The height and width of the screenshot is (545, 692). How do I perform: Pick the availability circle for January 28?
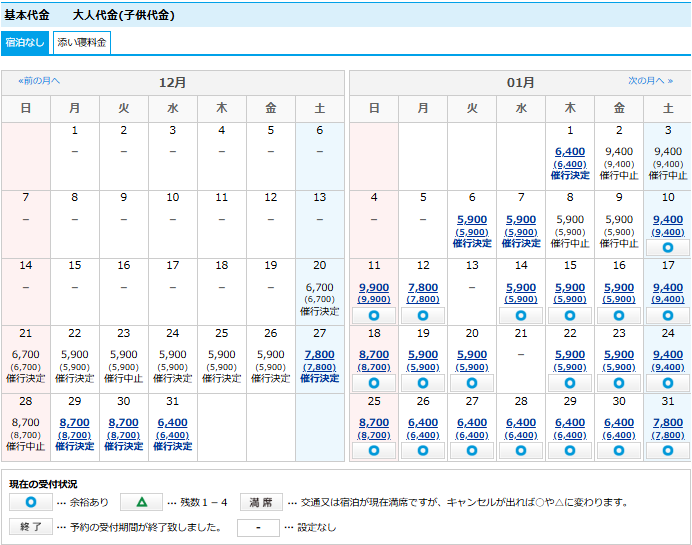tap(521, 450)
